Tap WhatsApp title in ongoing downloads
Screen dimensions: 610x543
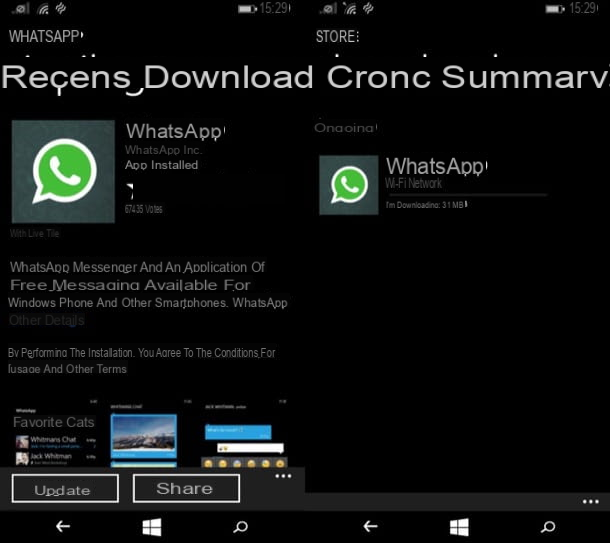[436, 166]
